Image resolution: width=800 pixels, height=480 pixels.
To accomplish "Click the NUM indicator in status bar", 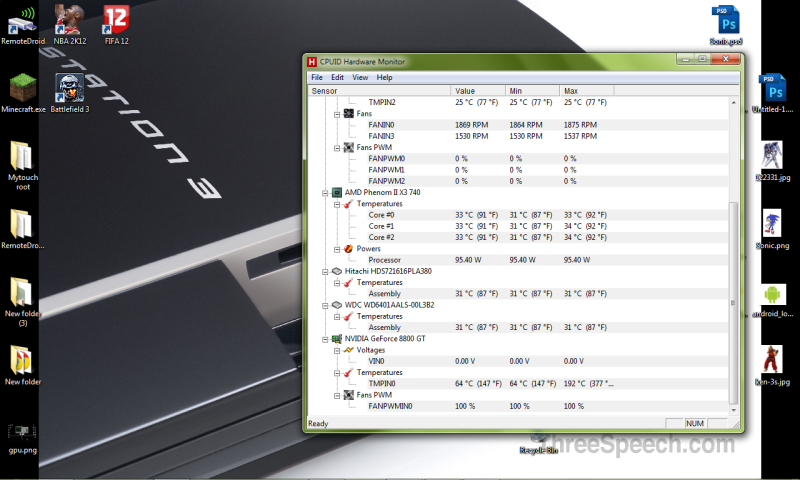I will point(695,423).
